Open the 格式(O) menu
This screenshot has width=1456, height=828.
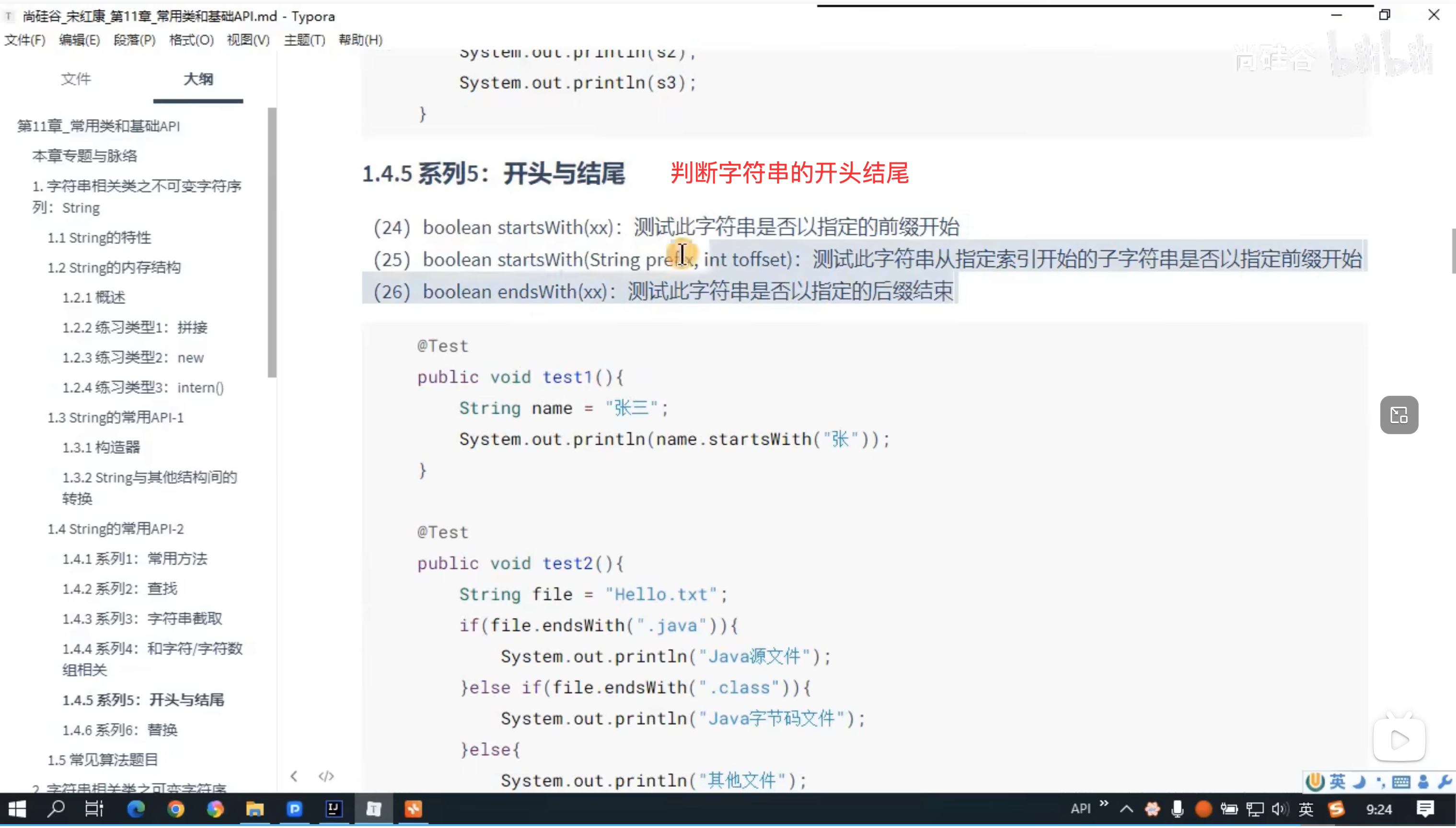click(x=191, y=40)
